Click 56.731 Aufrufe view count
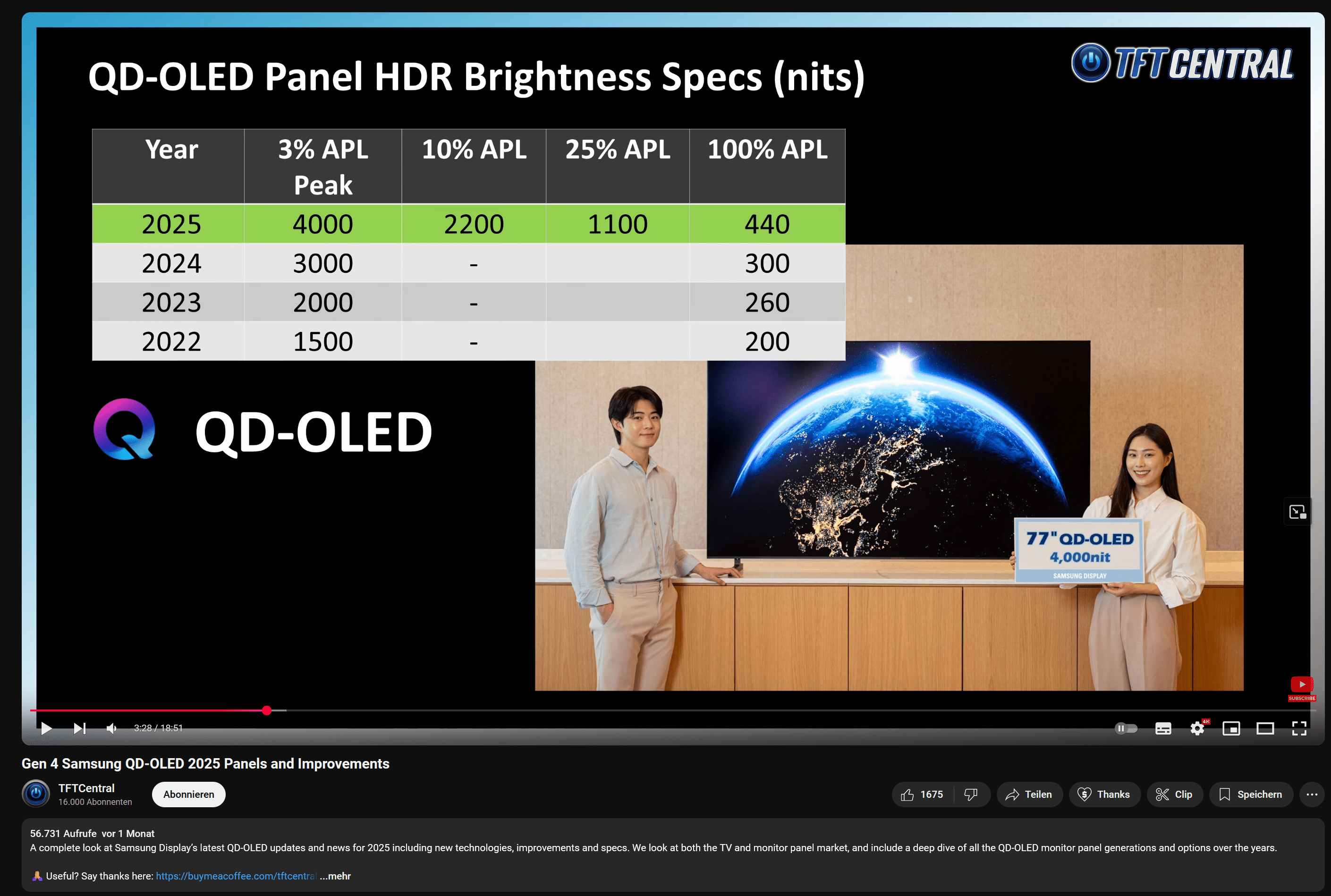This screenshot has height=896, width=1331. (63, 834)
